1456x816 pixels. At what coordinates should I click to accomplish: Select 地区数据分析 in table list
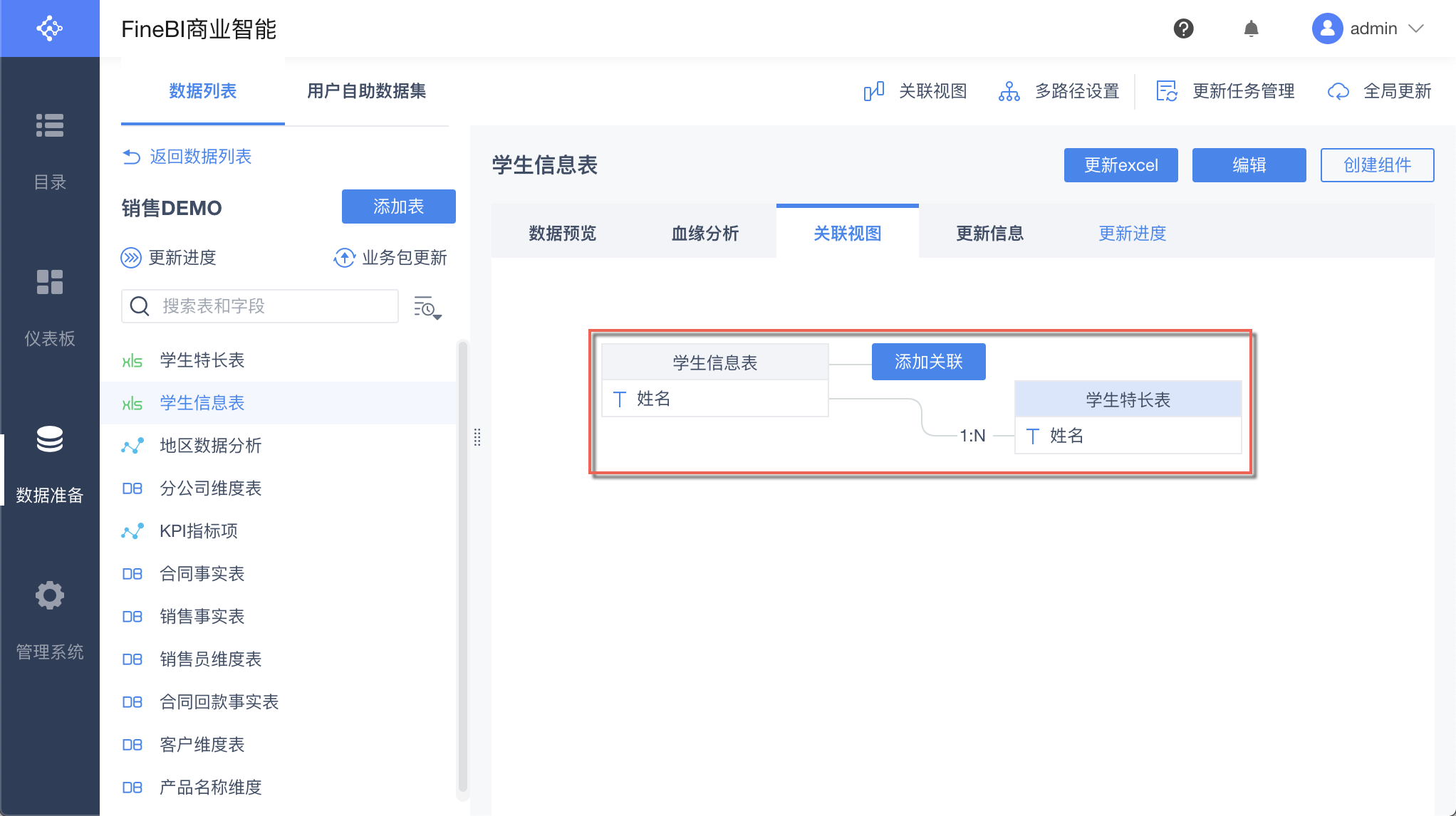tap(210, 446)
